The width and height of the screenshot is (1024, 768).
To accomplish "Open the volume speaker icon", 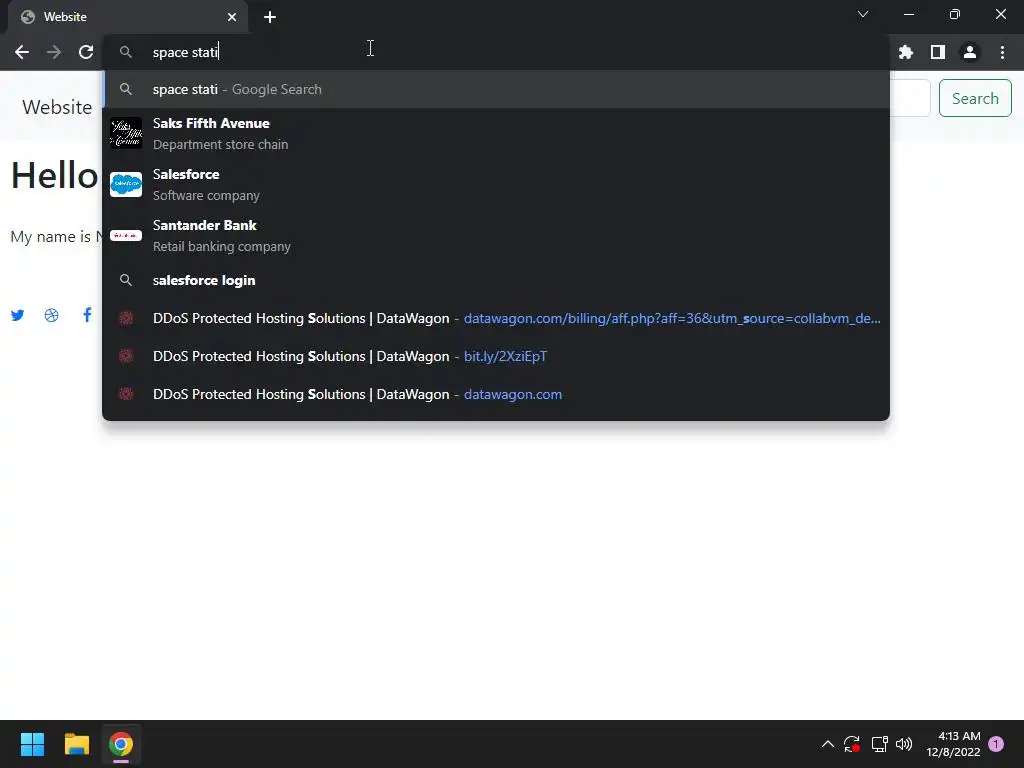I will tap(904, 744).
